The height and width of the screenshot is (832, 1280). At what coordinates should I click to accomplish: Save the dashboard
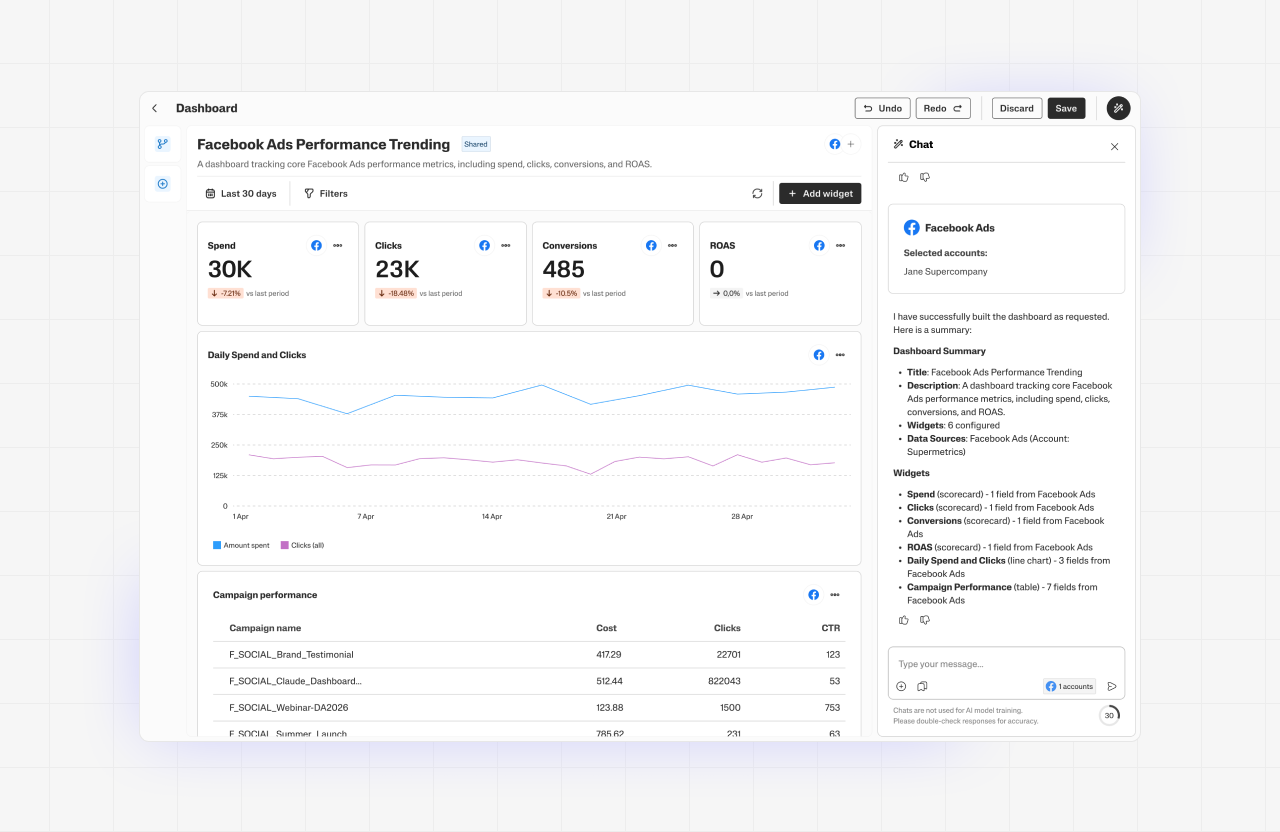coord(1066,108)
